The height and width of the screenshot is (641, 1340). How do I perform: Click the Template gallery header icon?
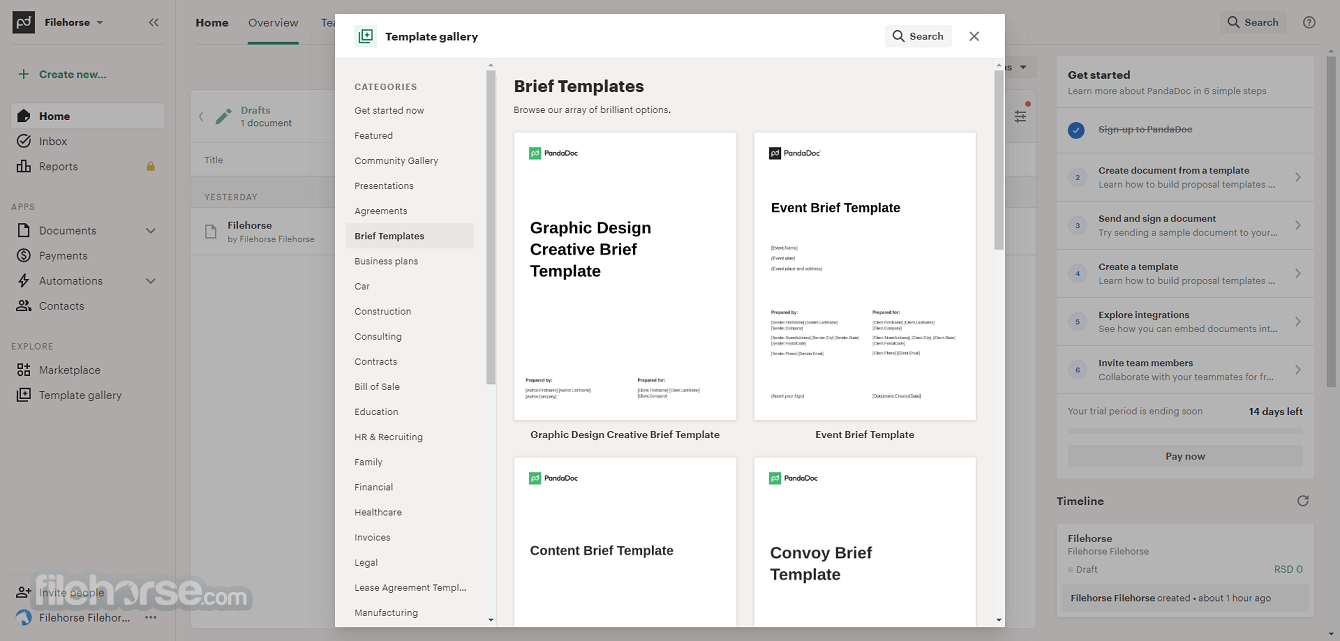[x=366, y=36]
